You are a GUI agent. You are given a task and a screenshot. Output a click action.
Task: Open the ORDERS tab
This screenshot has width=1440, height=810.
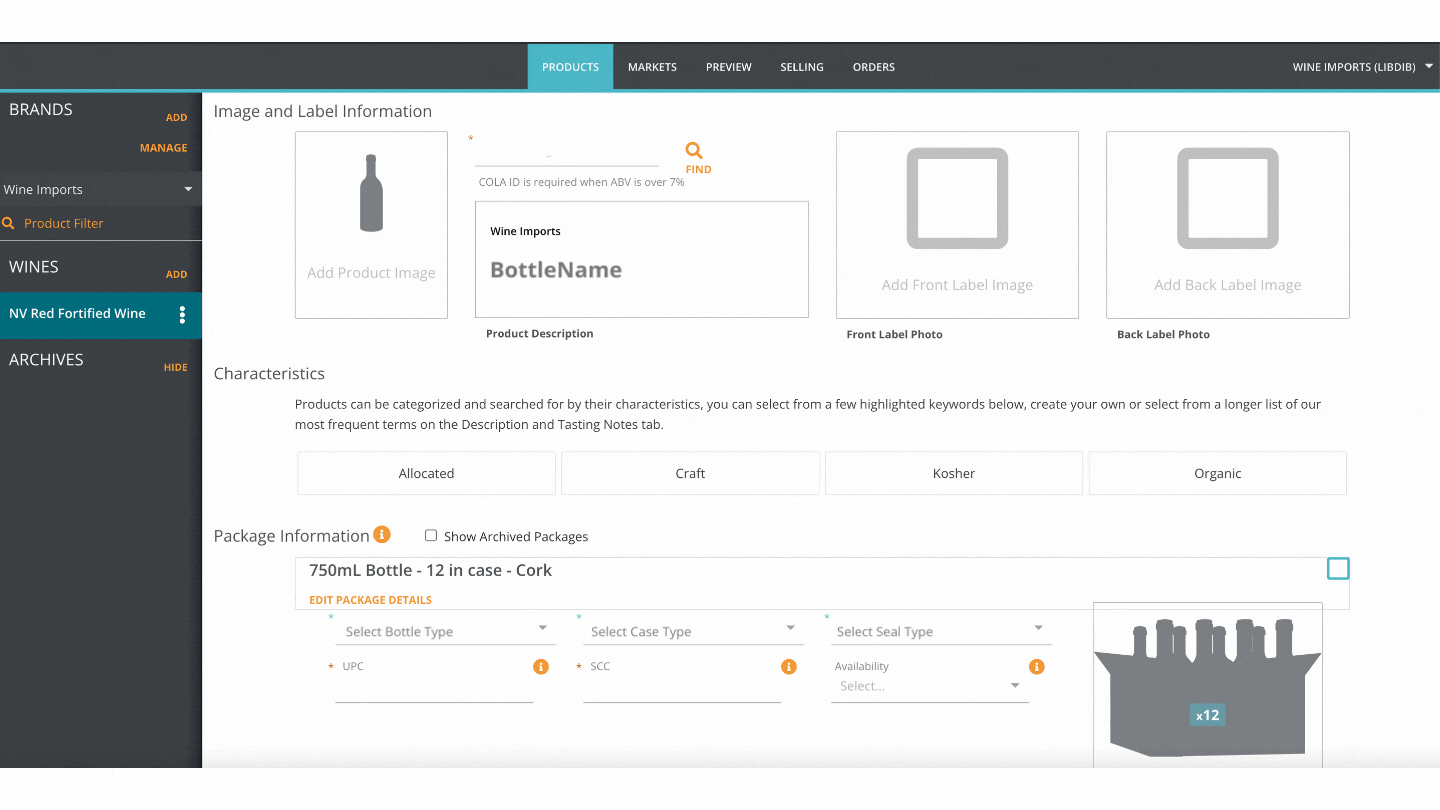tap(873, 66)
